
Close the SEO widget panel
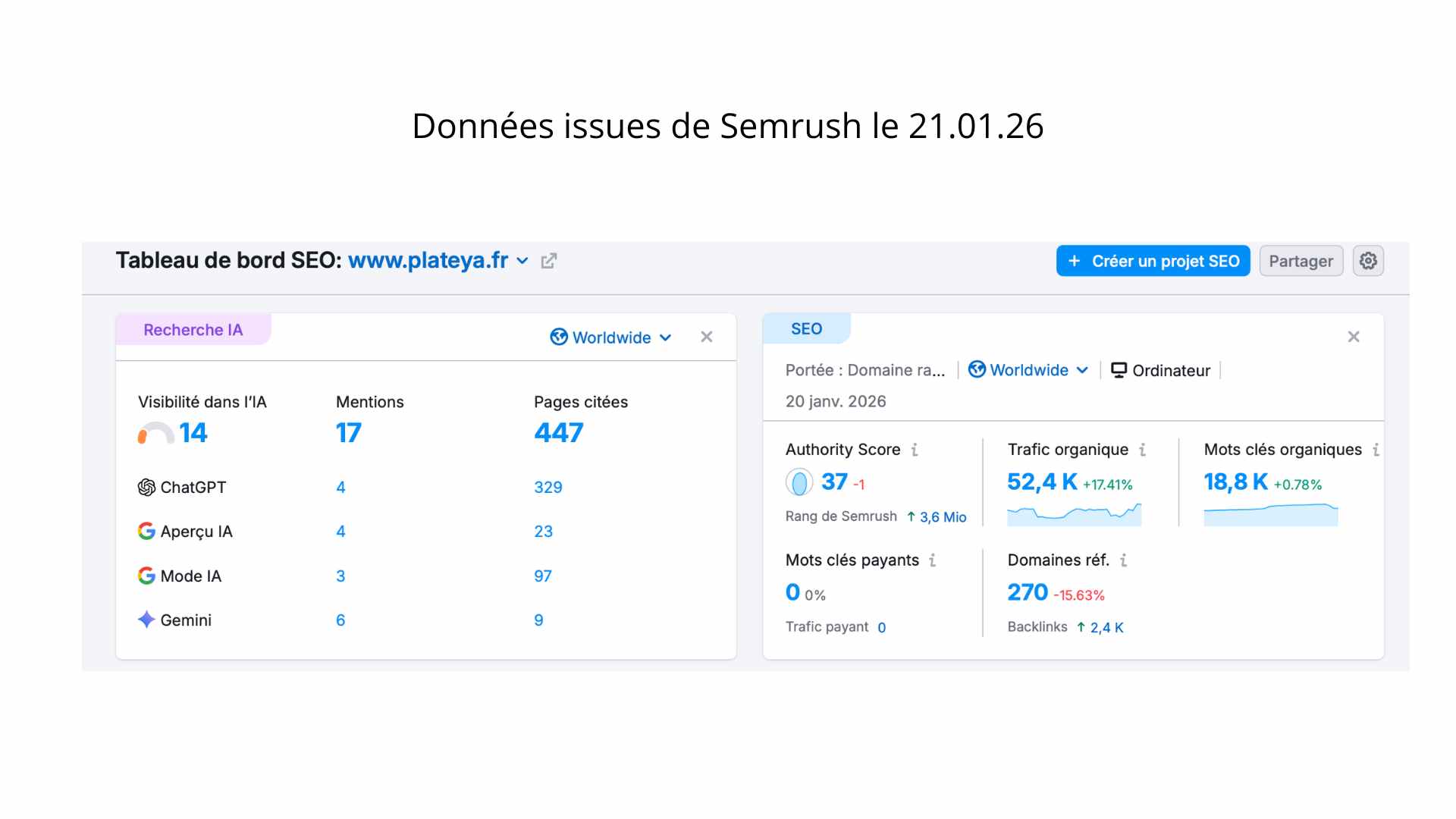coord(1354,337)
